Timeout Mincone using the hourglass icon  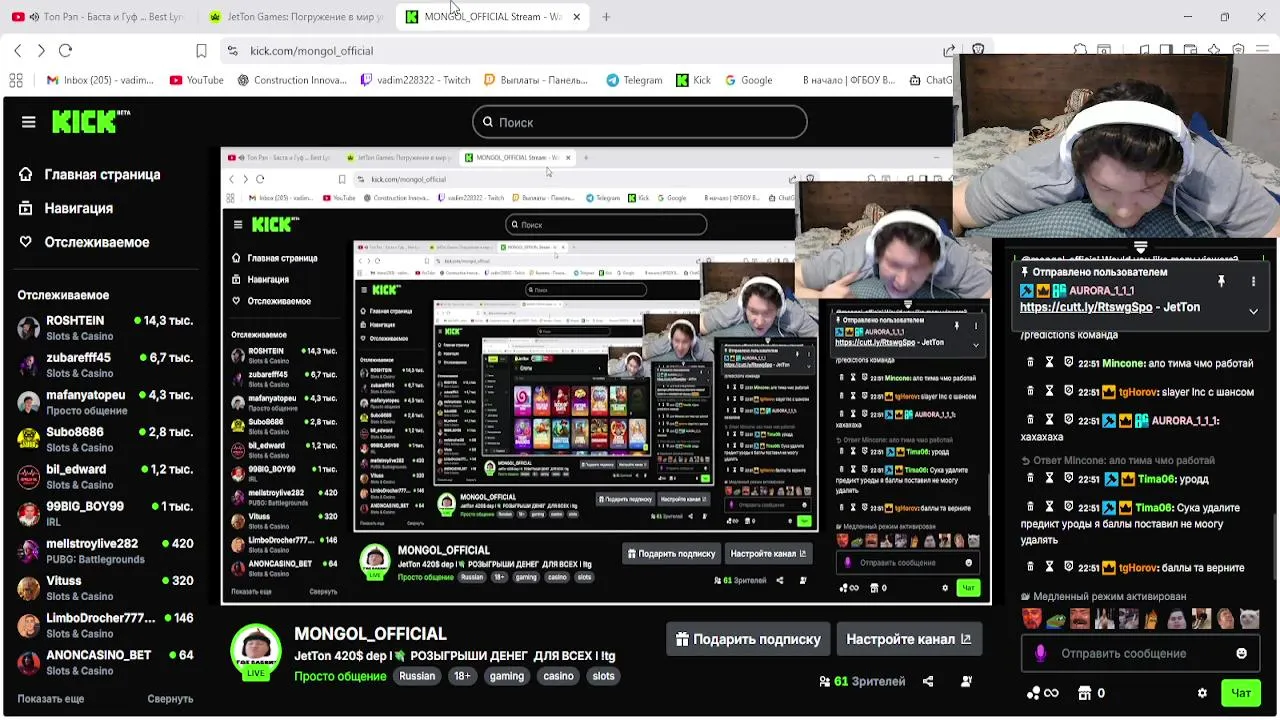point(1049,363)
